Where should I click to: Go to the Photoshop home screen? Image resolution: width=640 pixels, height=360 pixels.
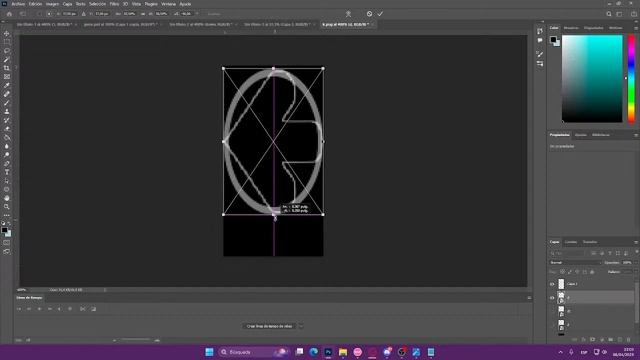(9, 14)
